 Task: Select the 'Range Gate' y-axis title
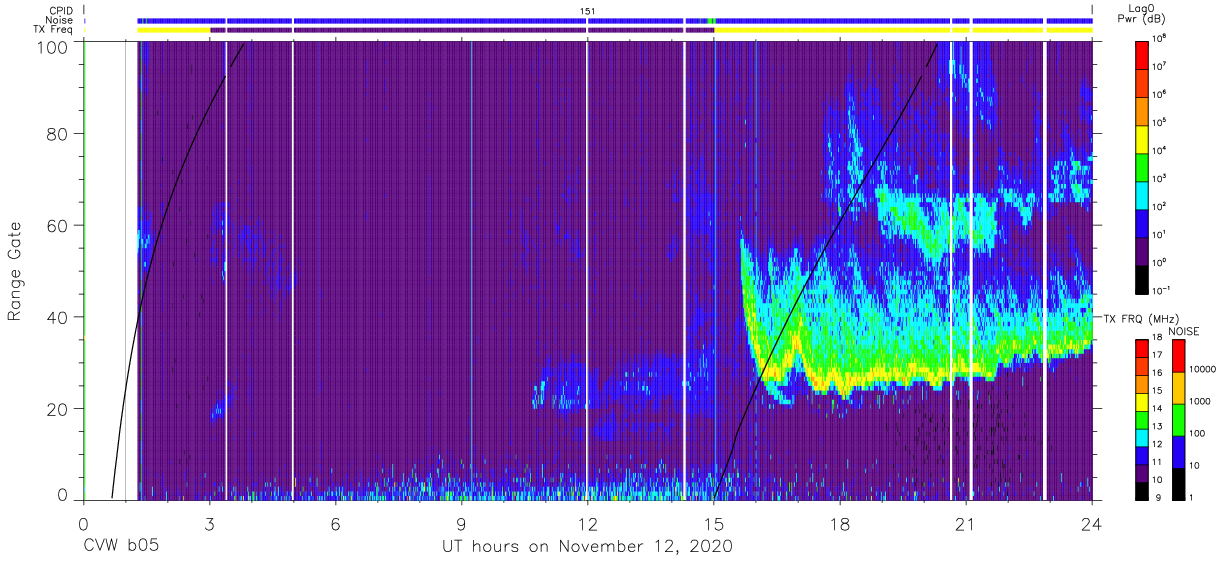pos(15,271)
